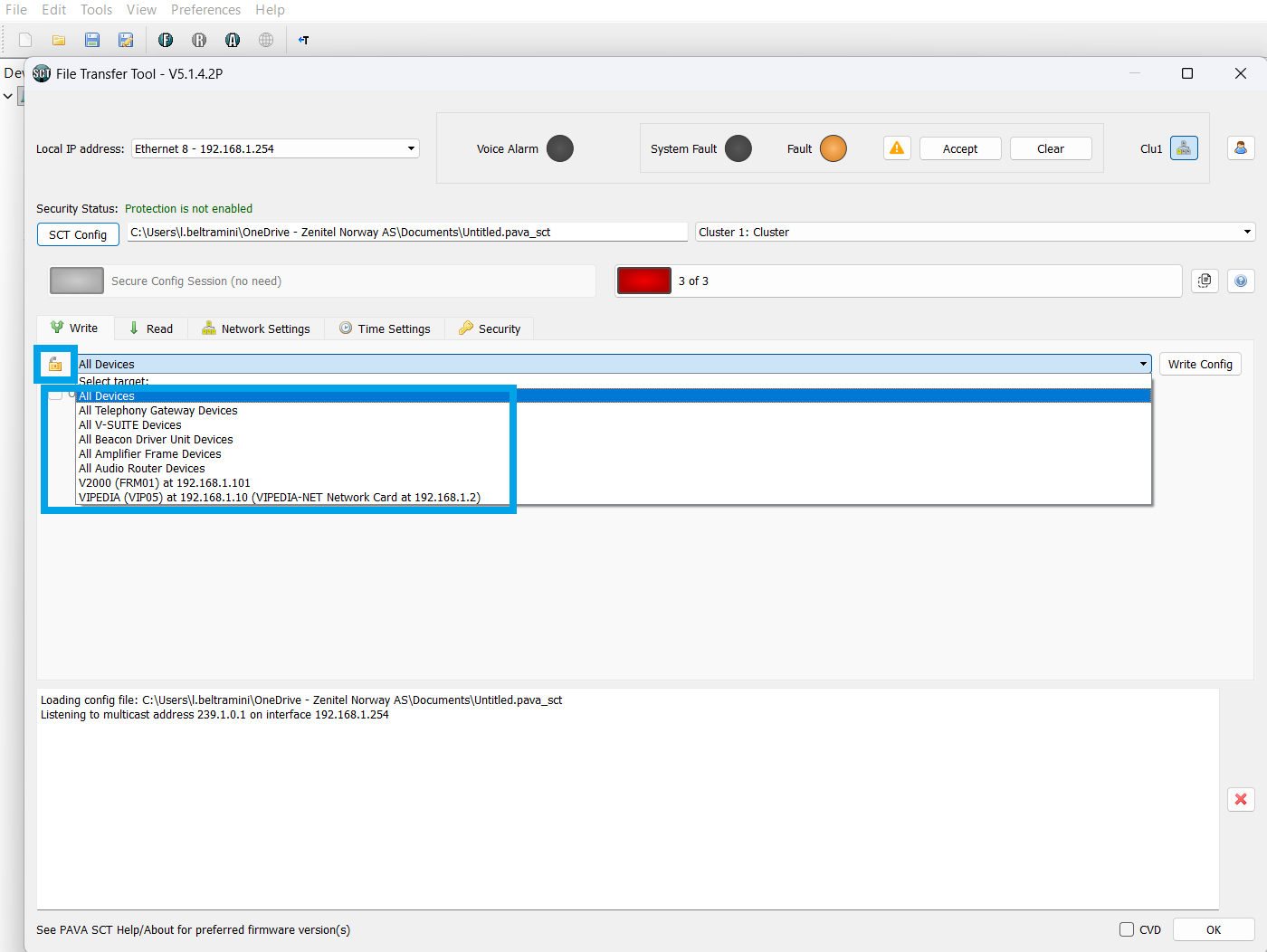1267x952 pixels.
Task: Click the yellow warning triangle icon
Action: 897,148
